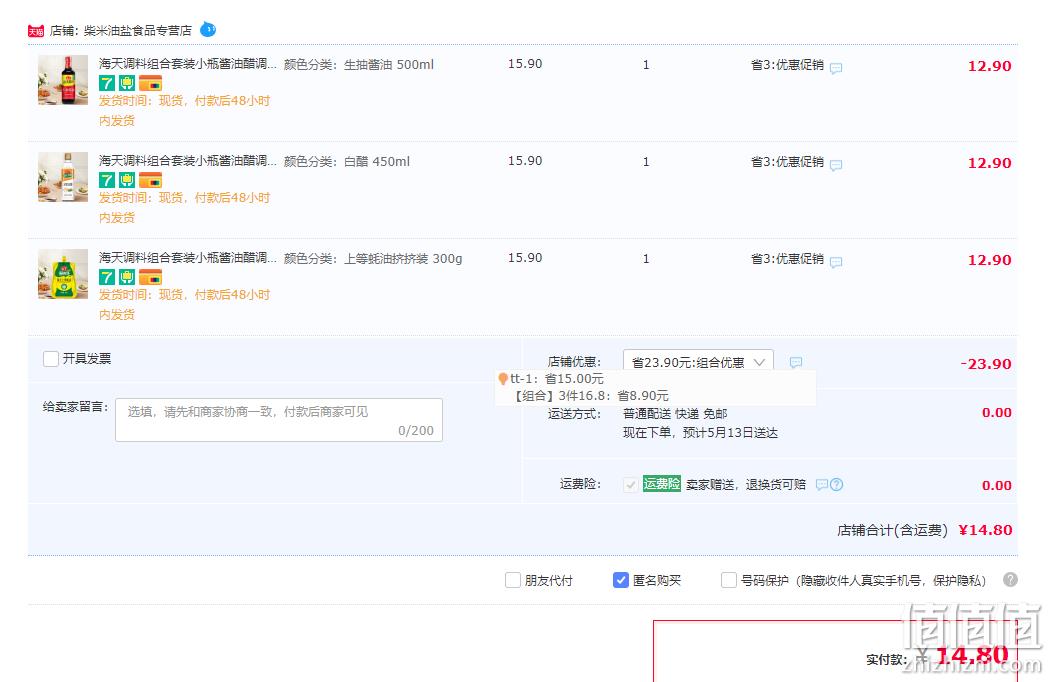This screenshot has height=682, width=1051.
Task: Click the green 7-day return icon in the 白醋 row
Action: tap(107, 180)
